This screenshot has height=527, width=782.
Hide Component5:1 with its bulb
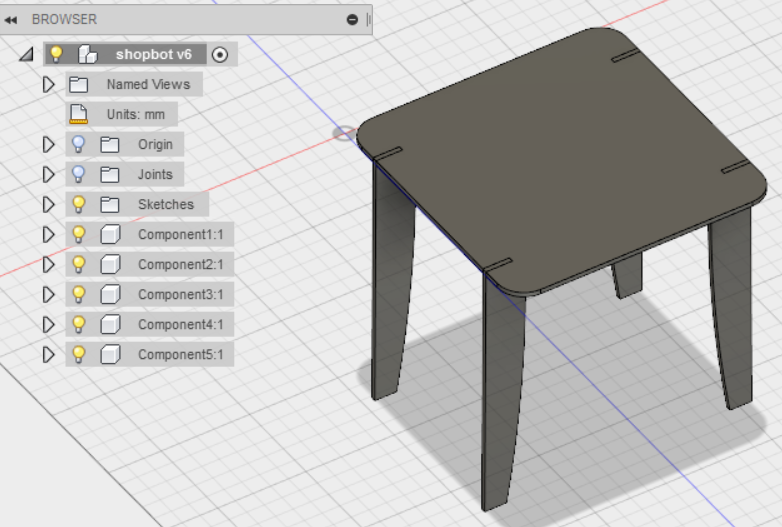tap(78, 354)
